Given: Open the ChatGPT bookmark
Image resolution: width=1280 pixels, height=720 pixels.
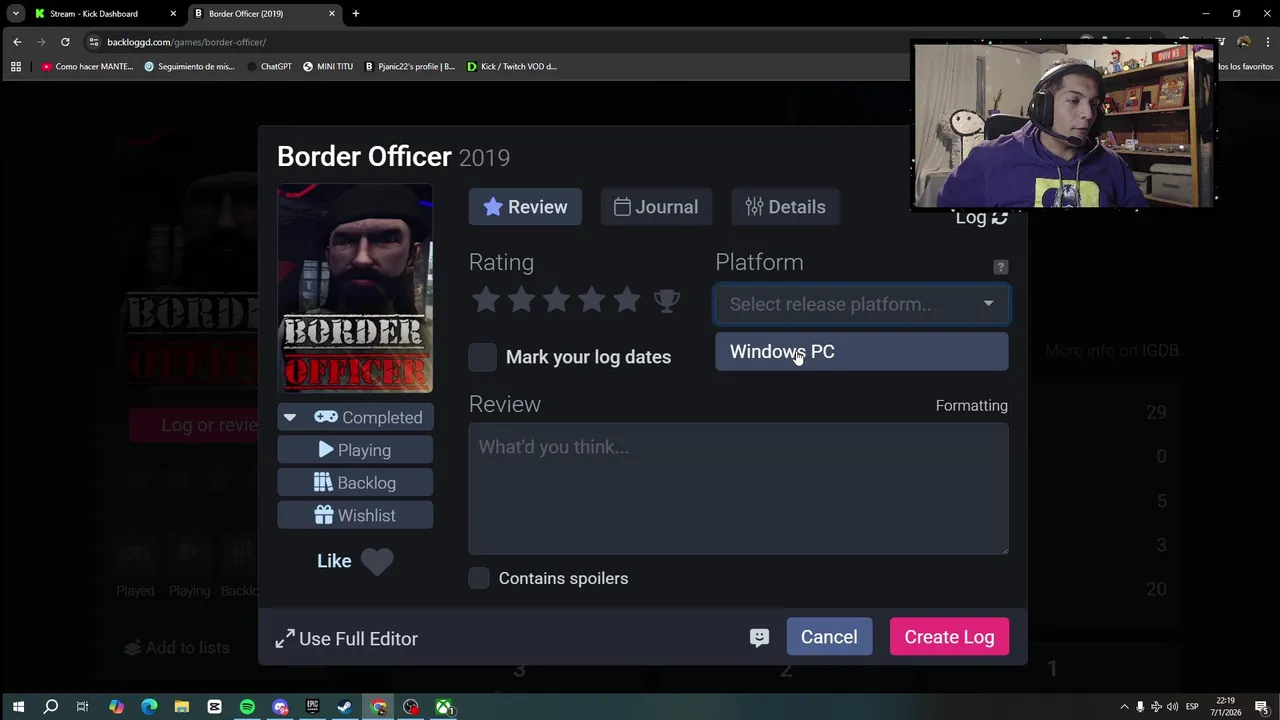Looking at the screenshot, I should click(270, 67).
